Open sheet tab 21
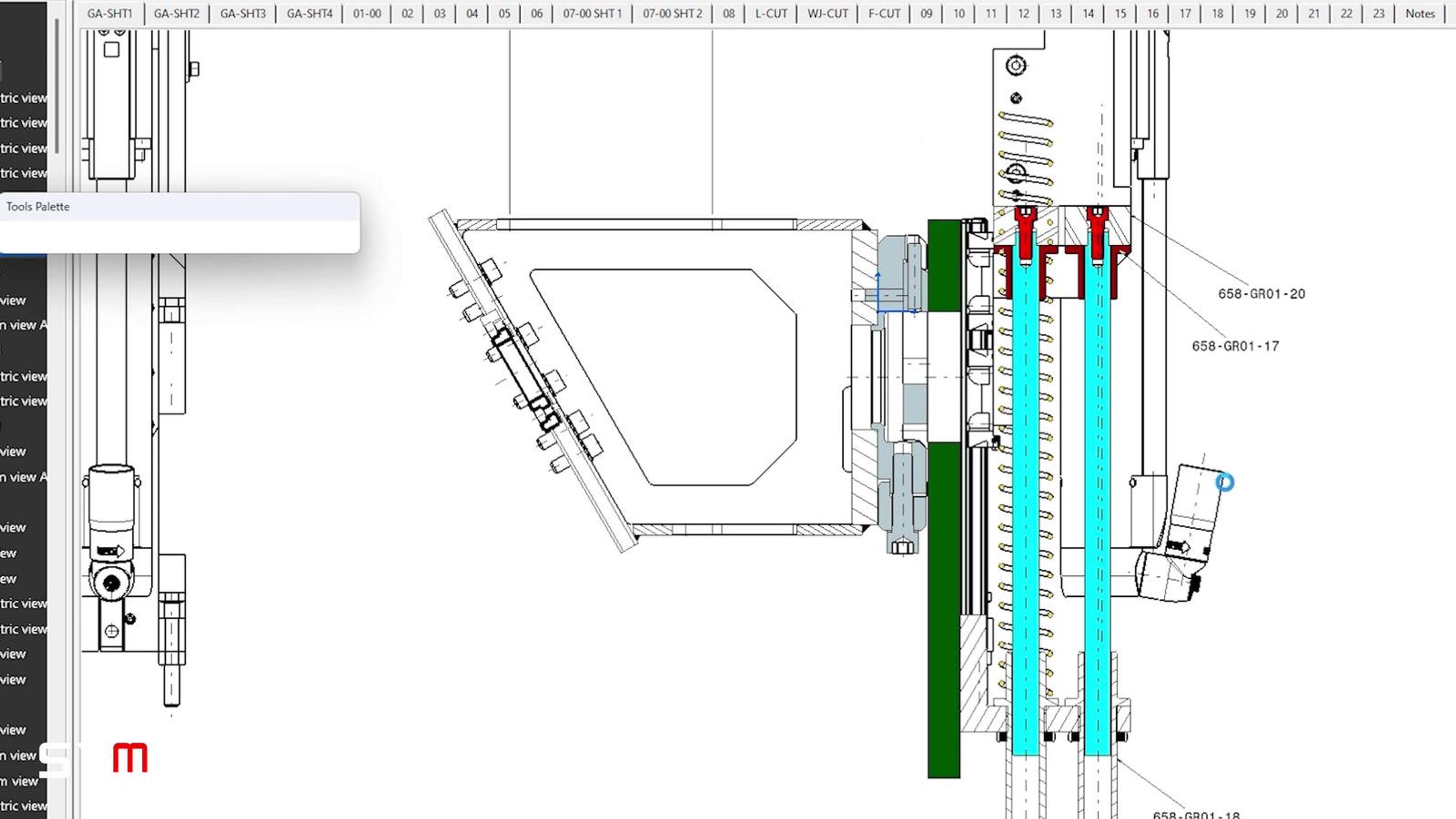 coord(1313,14)
